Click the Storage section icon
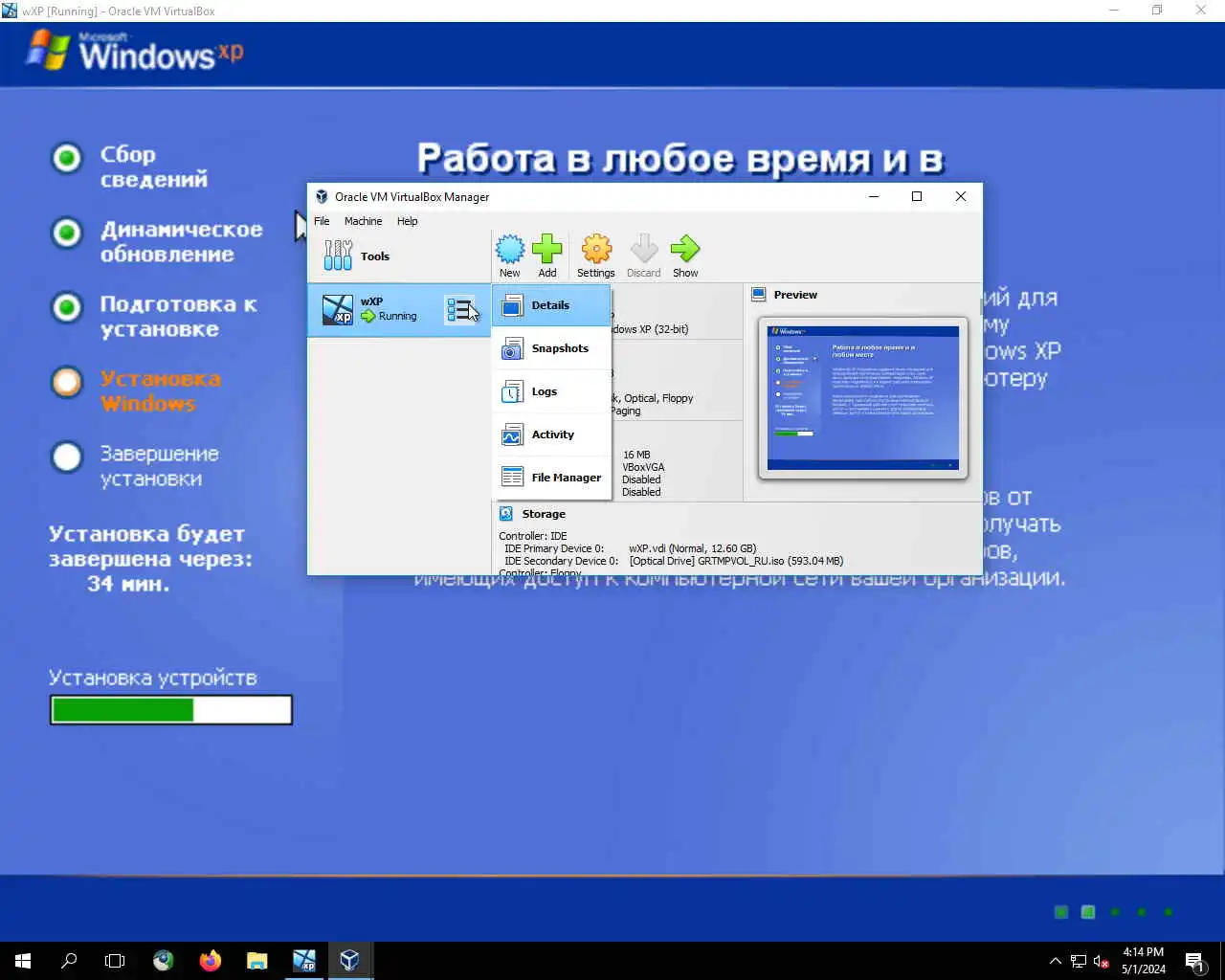 [506, 514]
